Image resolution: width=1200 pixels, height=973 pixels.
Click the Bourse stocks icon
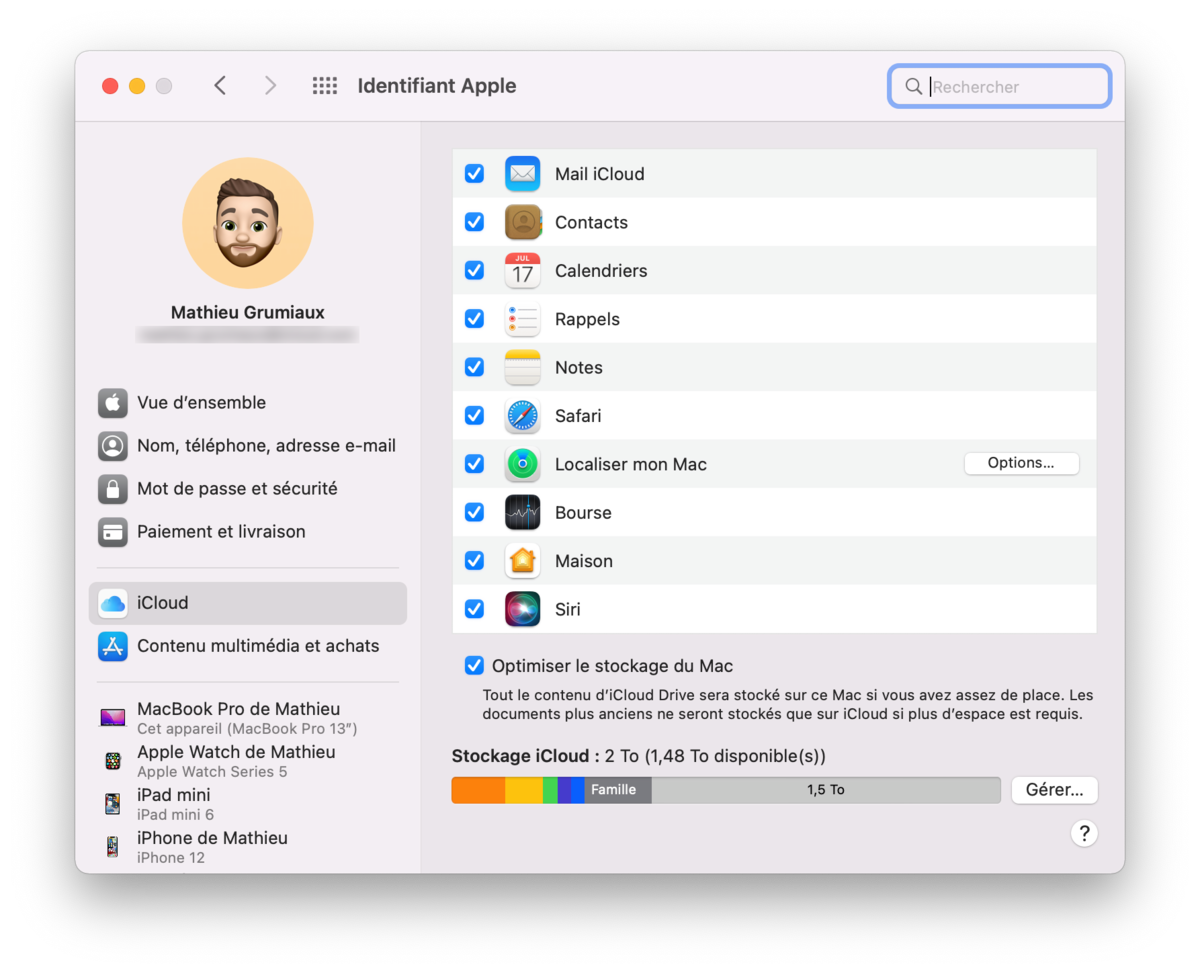[x=522, y=513]
